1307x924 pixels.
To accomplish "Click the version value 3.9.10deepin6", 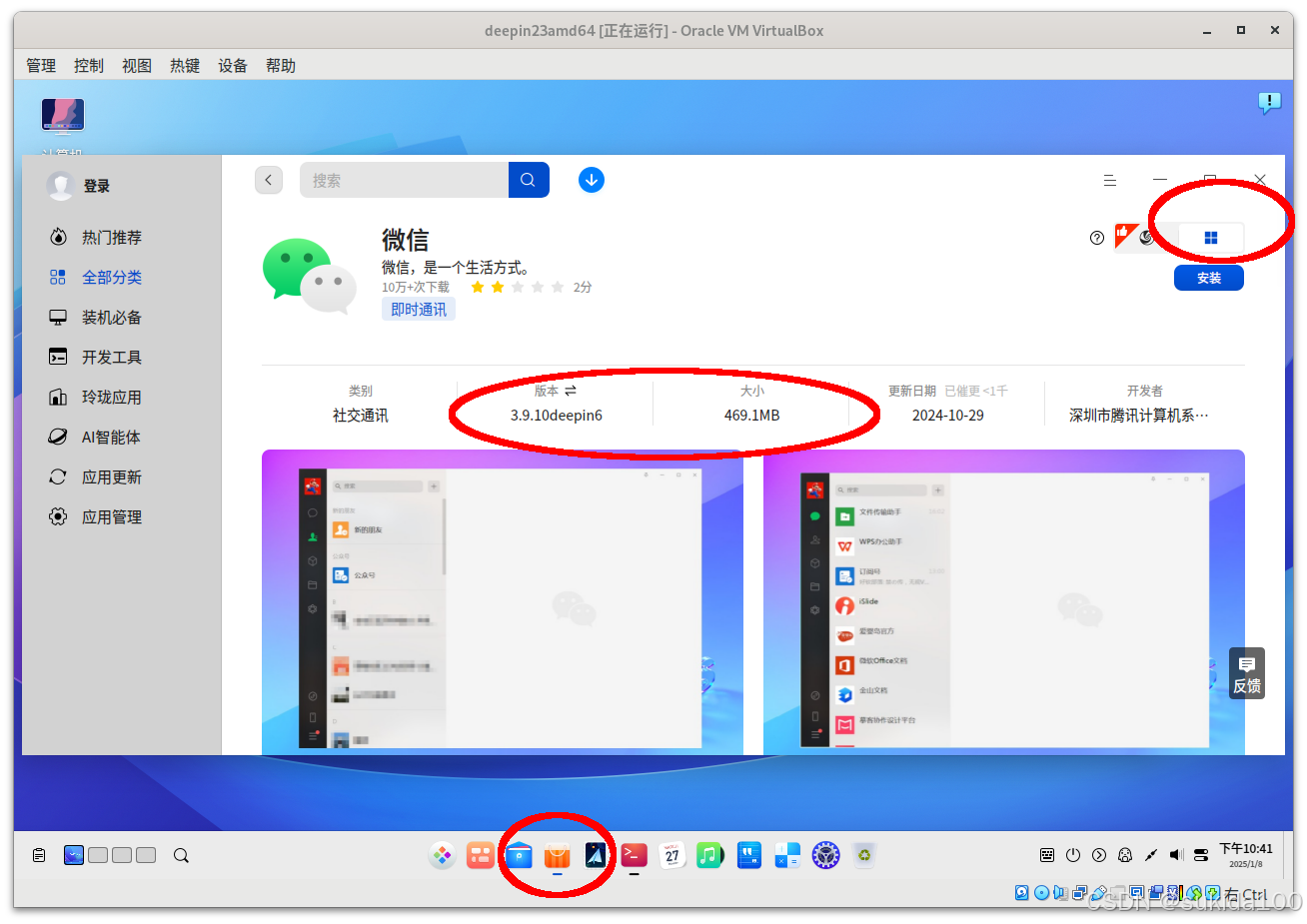I will click(x=557, y=416).
